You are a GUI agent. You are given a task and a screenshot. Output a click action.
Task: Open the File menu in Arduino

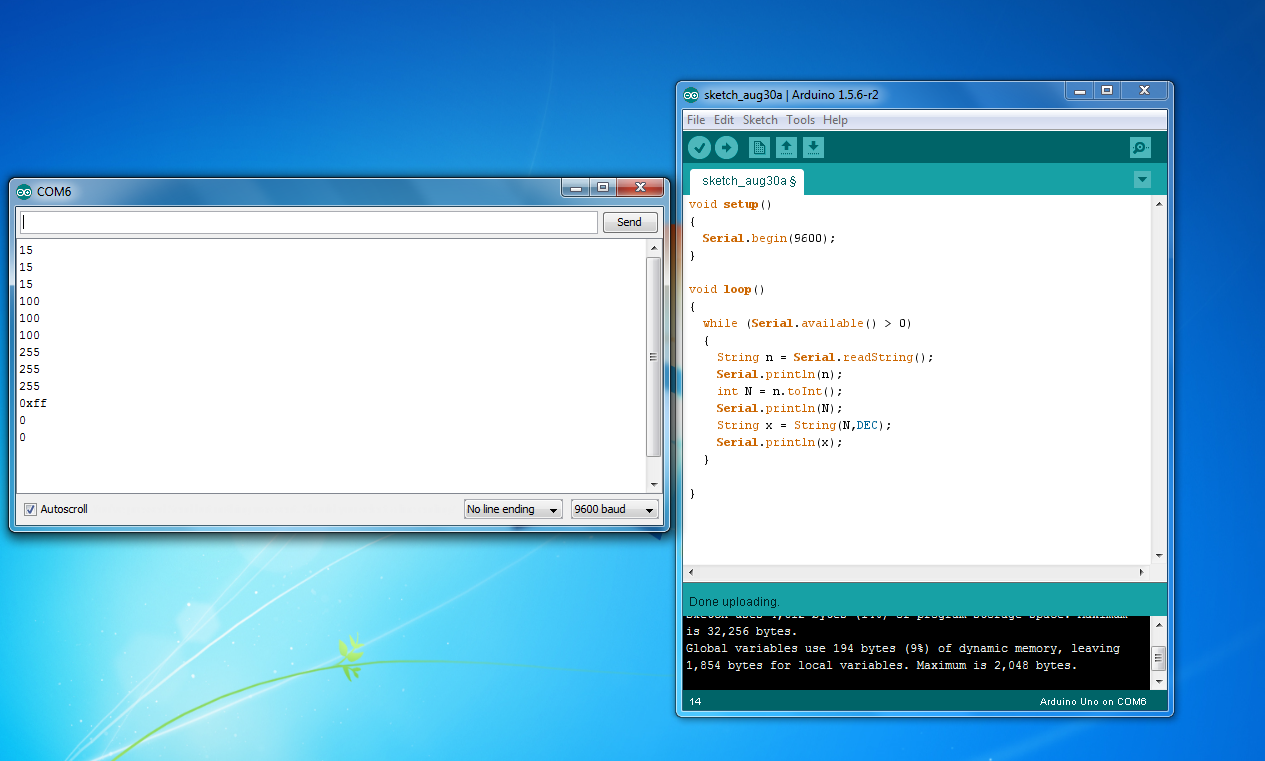[696, 120]
